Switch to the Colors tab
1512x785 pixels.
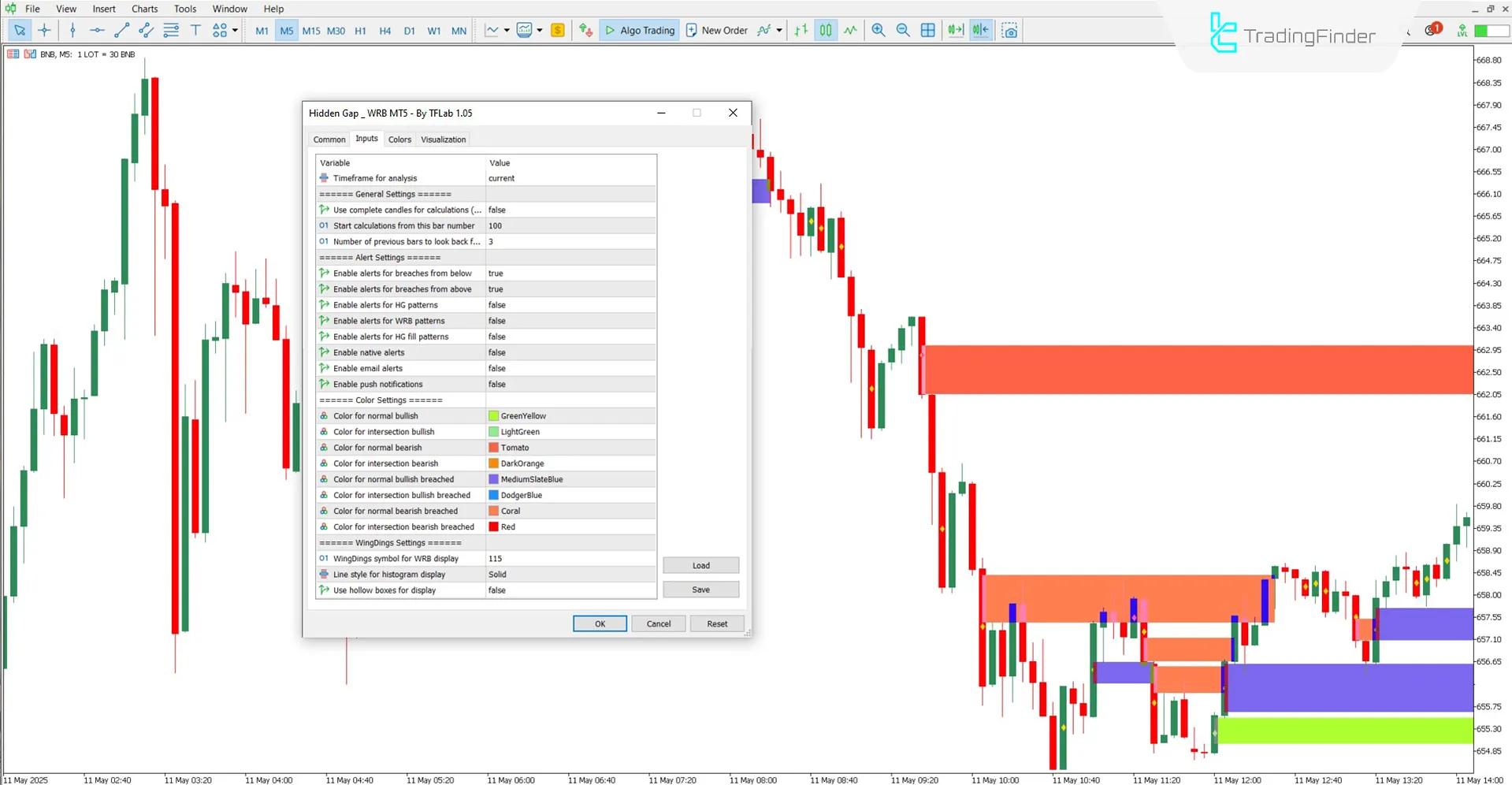tap(399, 140)
